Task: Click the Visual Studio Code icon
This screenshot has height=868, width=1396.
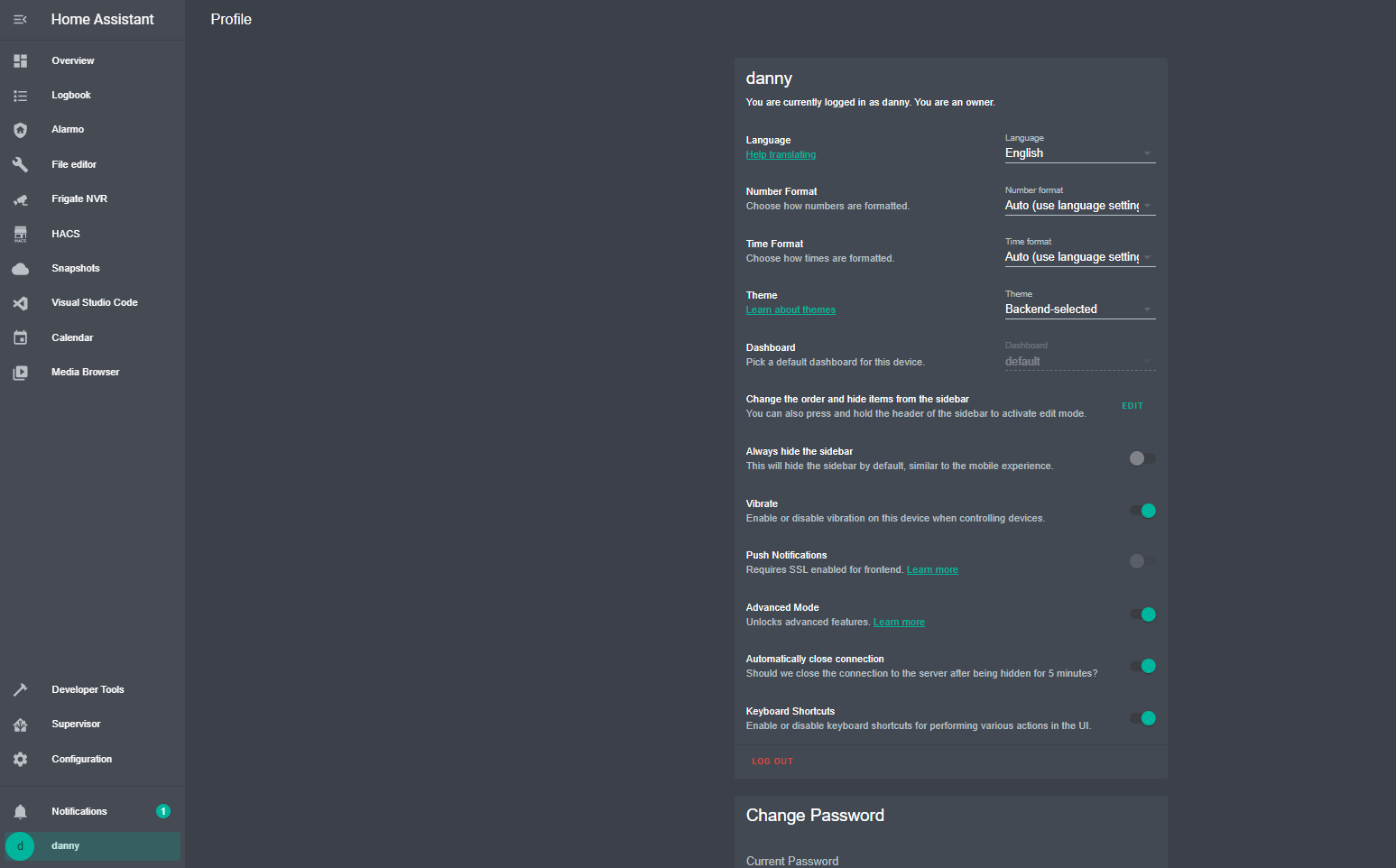Action: (x=20, y=303)
